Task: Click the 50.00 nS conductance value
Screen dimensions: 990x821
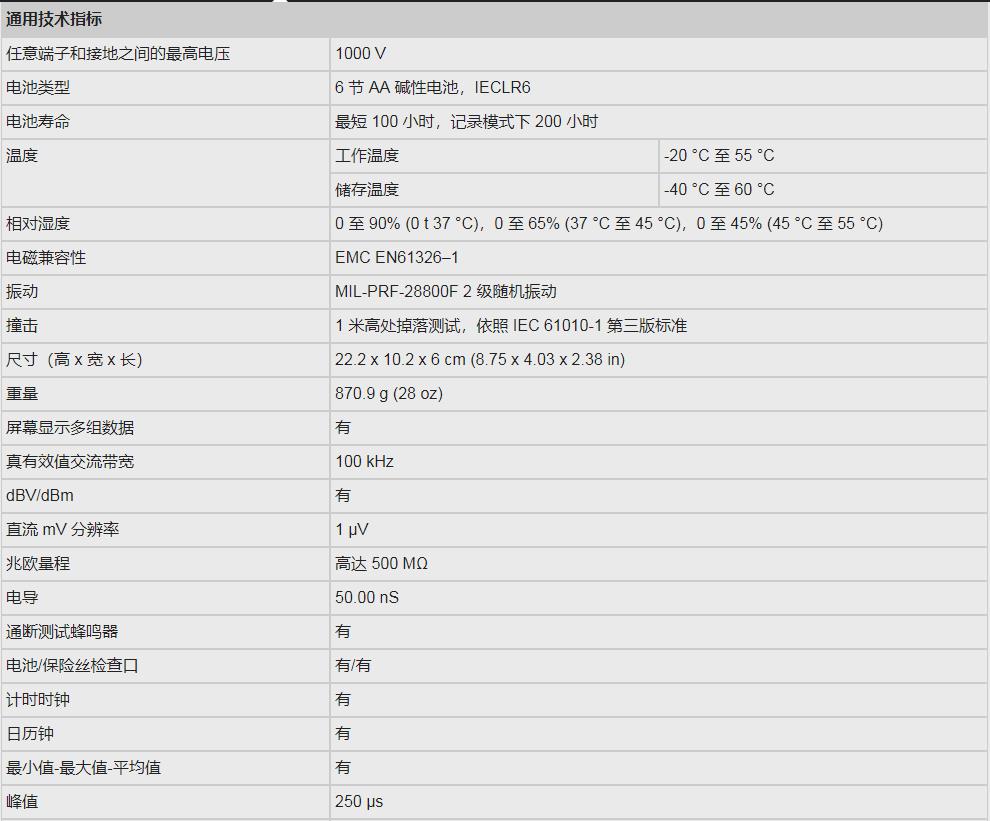Action: point(367,598)
